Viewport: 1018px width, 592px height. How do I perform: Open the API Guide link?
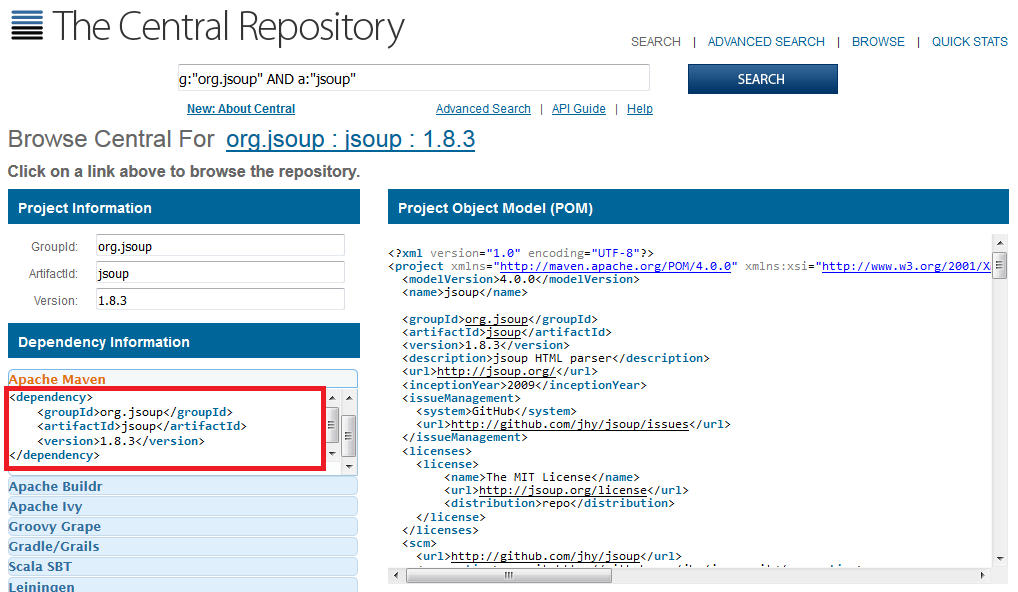[578, 109]
